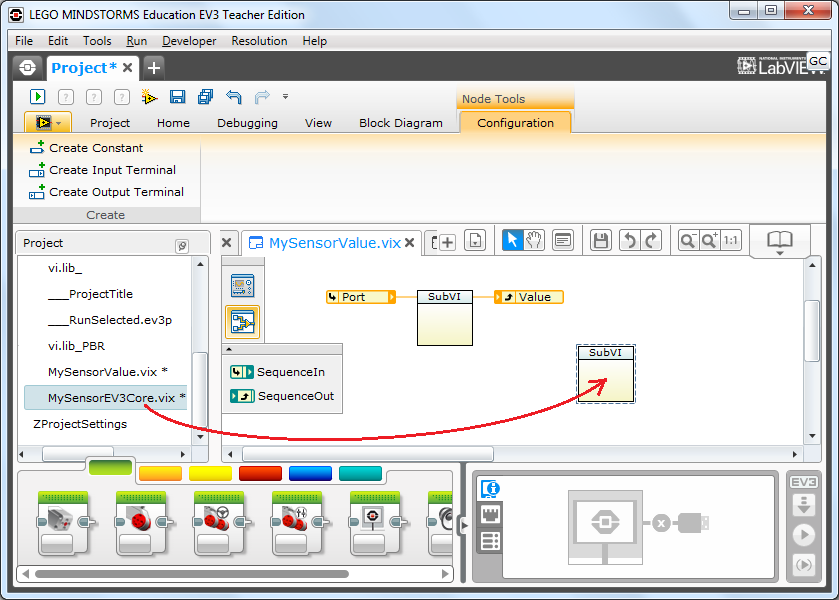This screenshot has width=839, height=600.
Task: Switch to the Block Diagram ribbon tab
Action: tap(401, 123)
